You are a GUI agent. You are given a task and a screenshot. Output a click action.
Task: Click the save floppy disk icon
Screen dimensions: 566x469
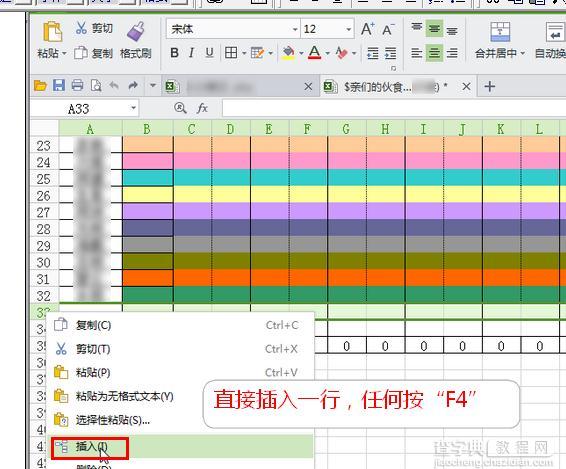(x=59, y=86)
